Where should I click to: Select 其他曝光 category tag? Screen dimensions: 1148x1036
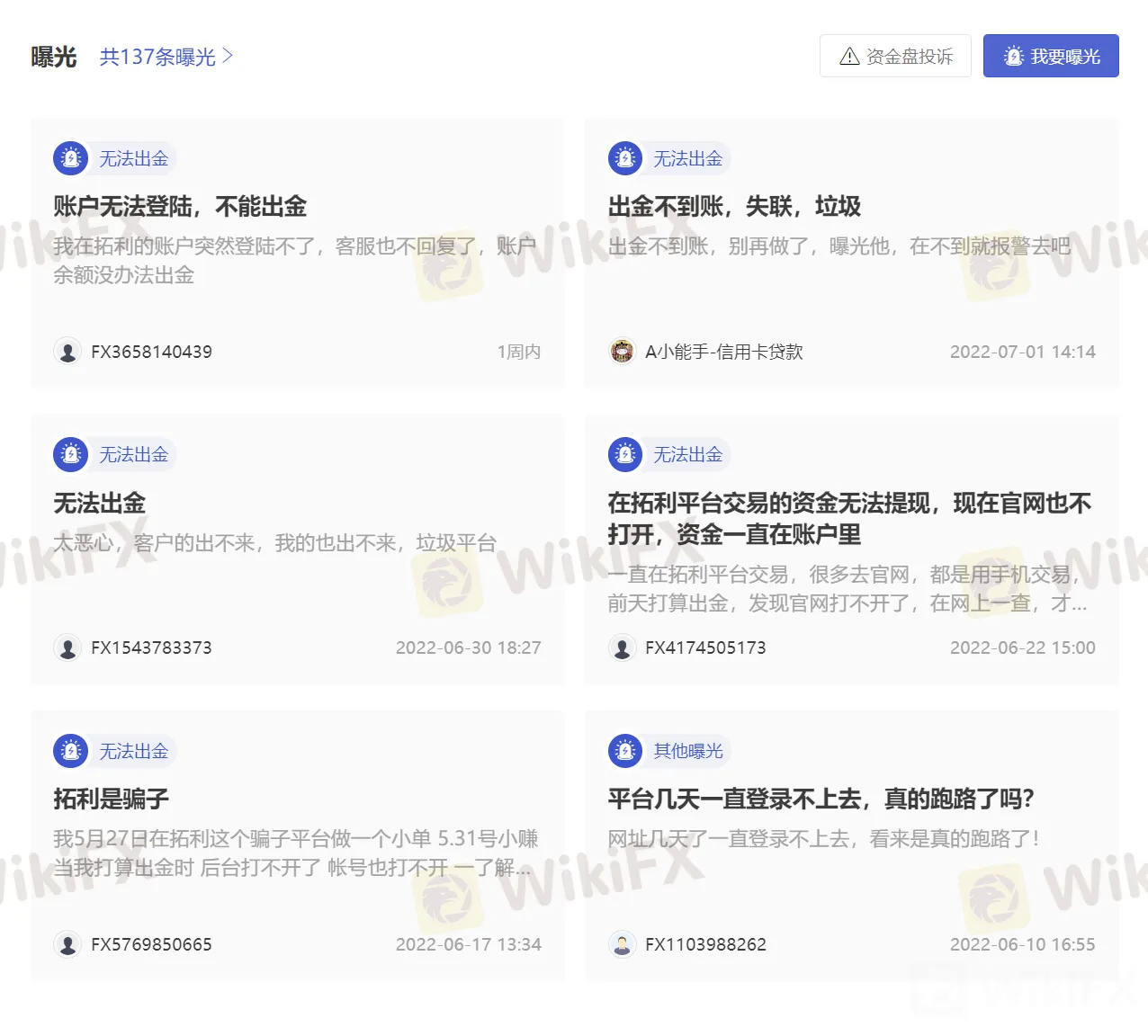point(687,751)
